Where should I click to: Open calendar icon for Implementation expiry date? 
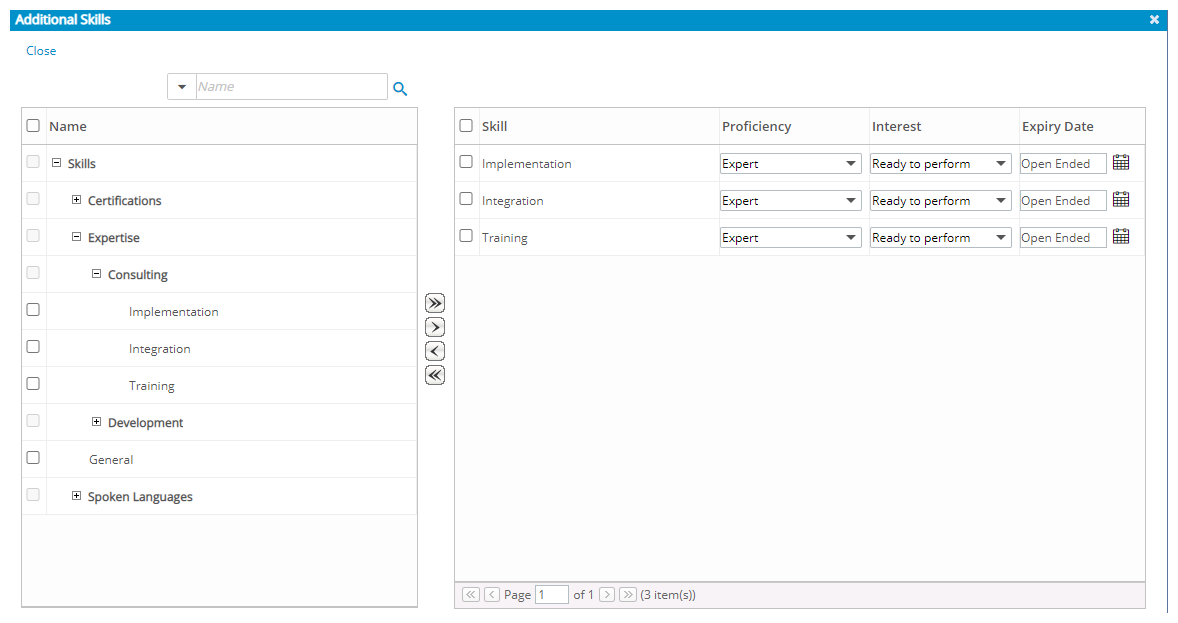1121,162
